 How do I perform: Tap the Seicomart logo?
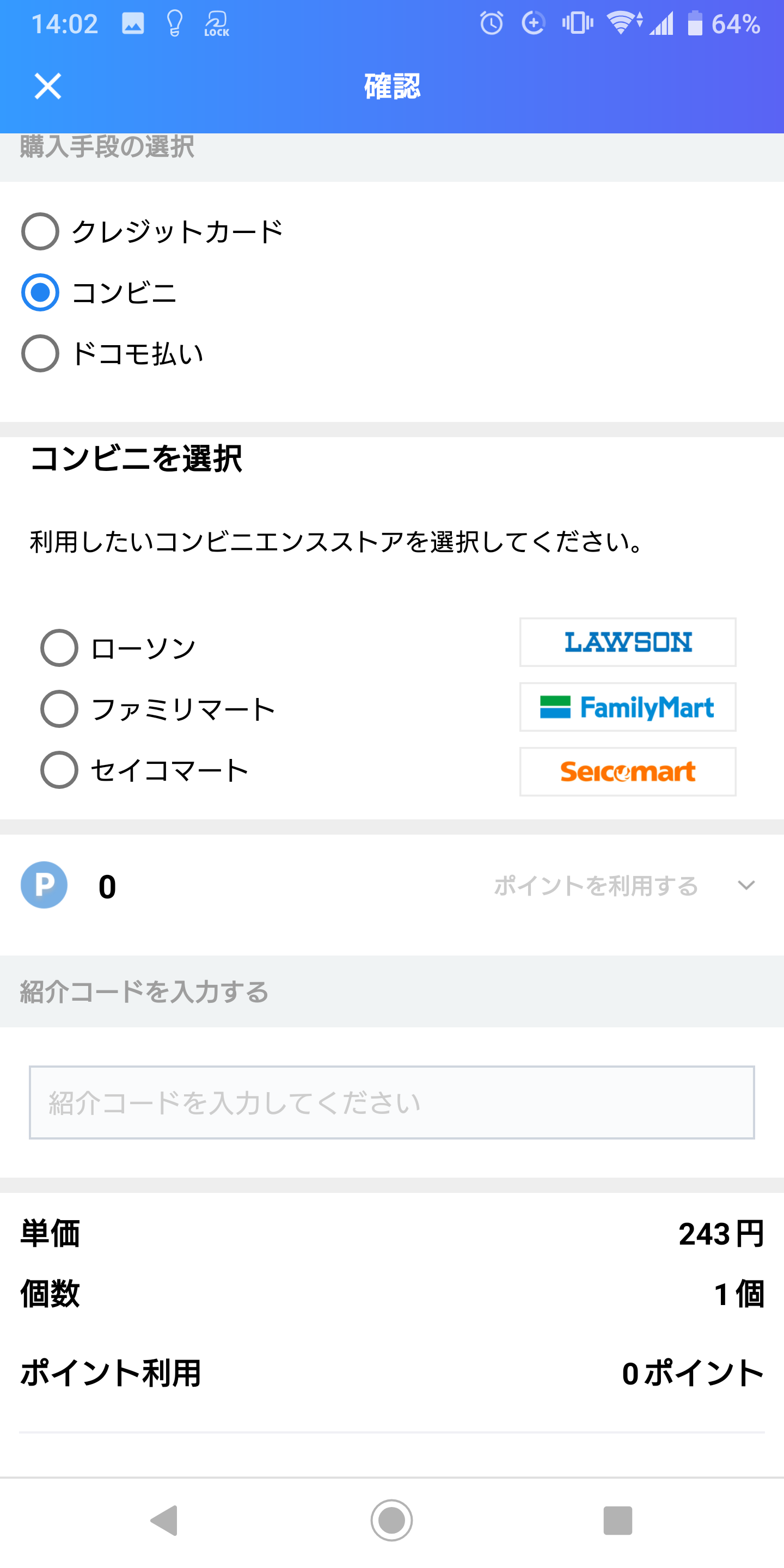click(x=628, y=772)
